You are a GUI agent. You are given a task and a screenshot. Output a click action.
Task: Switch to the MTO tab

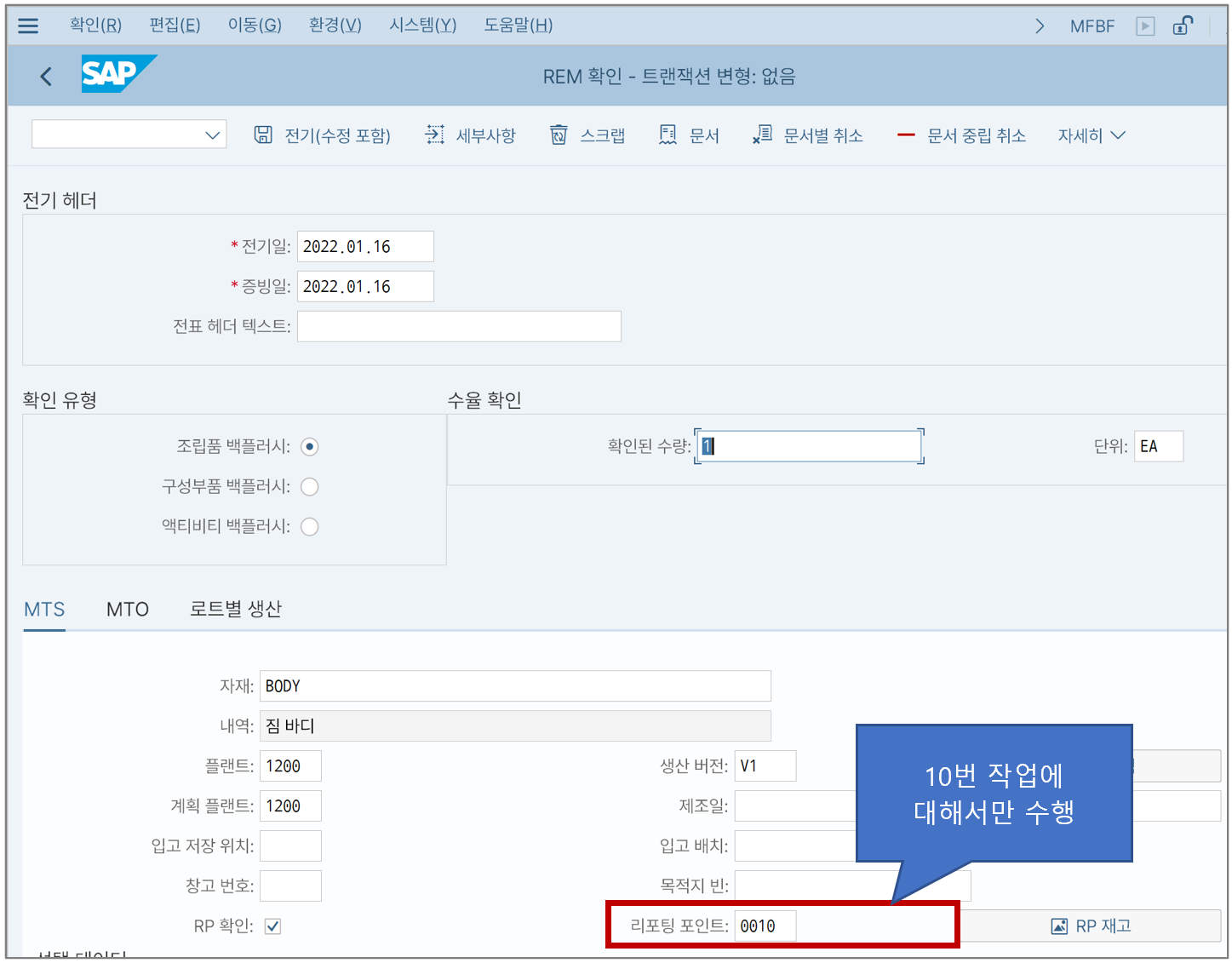128,609
